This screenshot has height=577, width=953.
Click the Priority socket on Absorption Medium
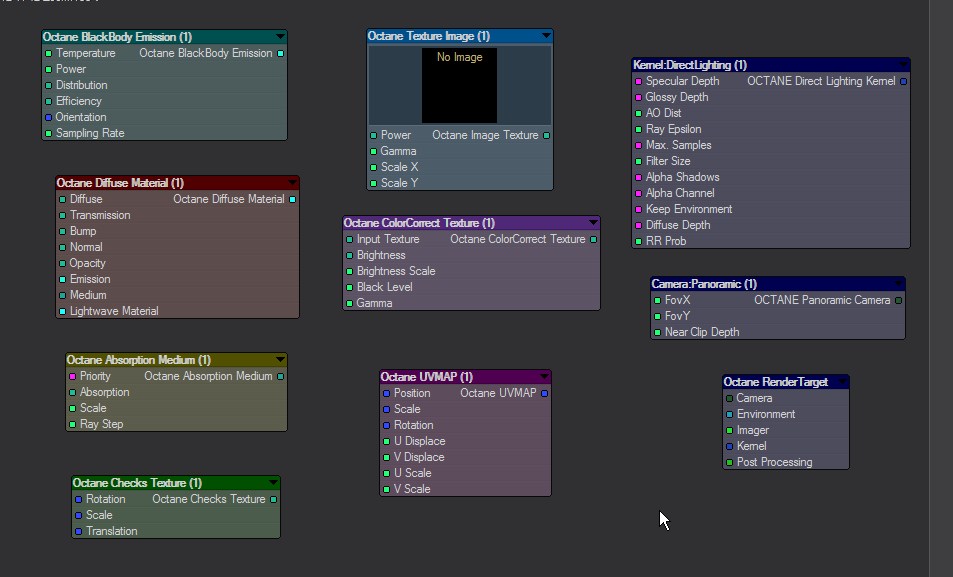point(72,376)
